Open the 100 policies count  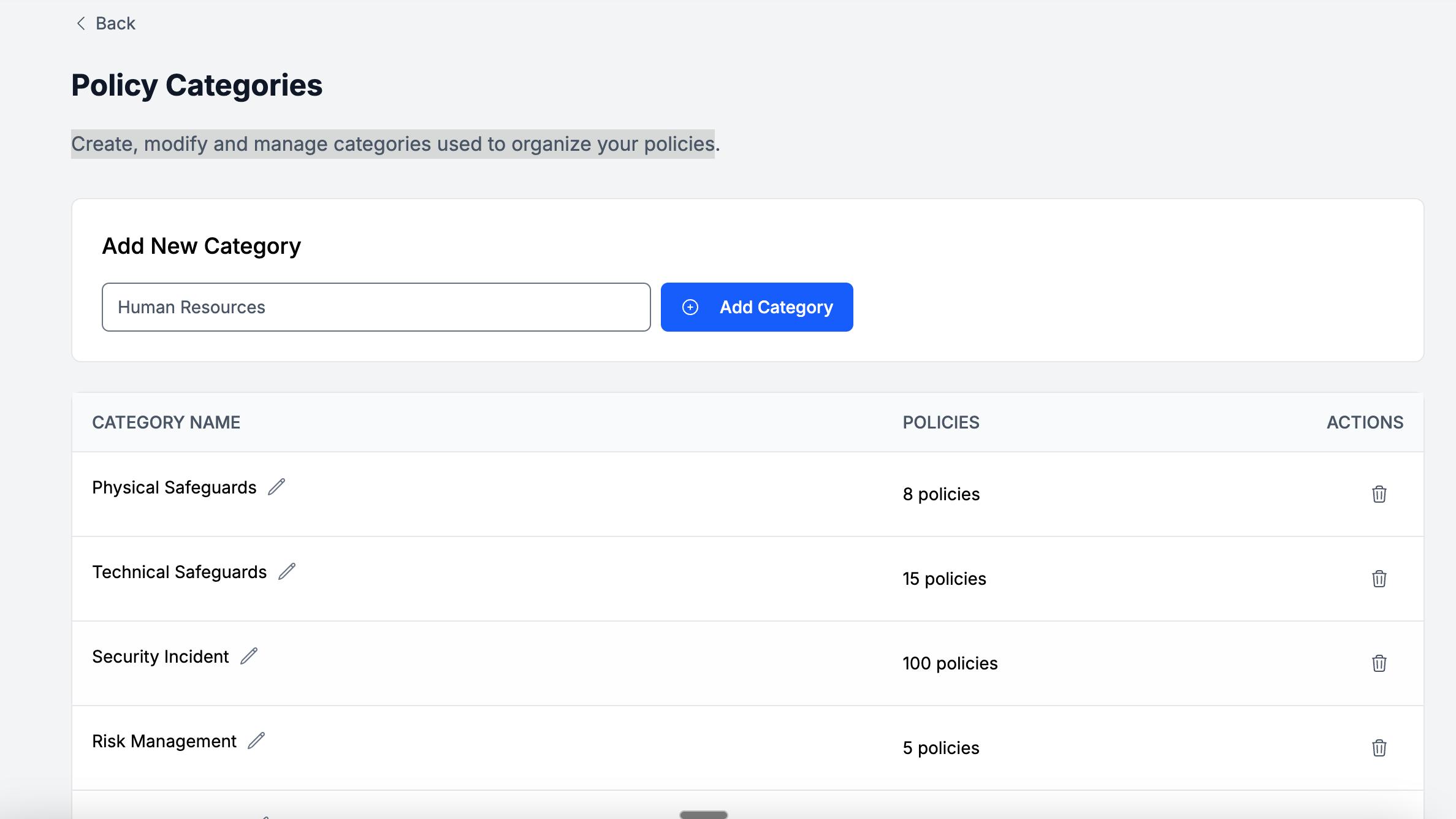coord(950,663)
